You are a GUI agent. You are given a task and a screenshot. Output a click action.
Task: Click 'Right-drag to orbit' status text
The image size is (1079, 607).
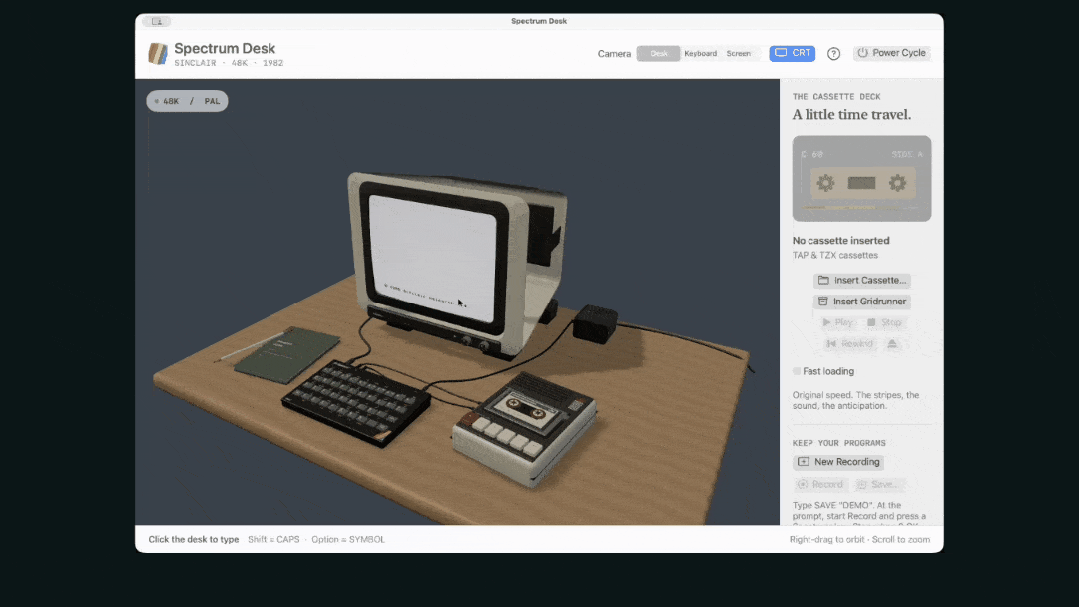(828, 540)
